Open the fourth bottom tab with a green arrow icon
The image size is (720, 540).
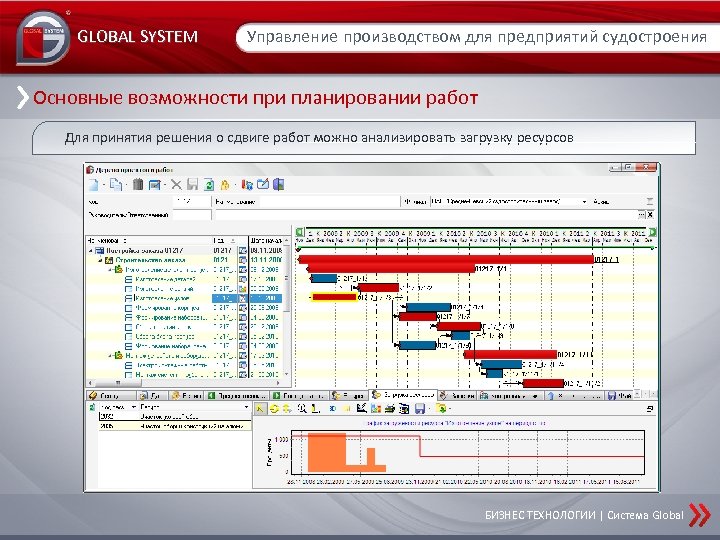click(x=237, y=395)
